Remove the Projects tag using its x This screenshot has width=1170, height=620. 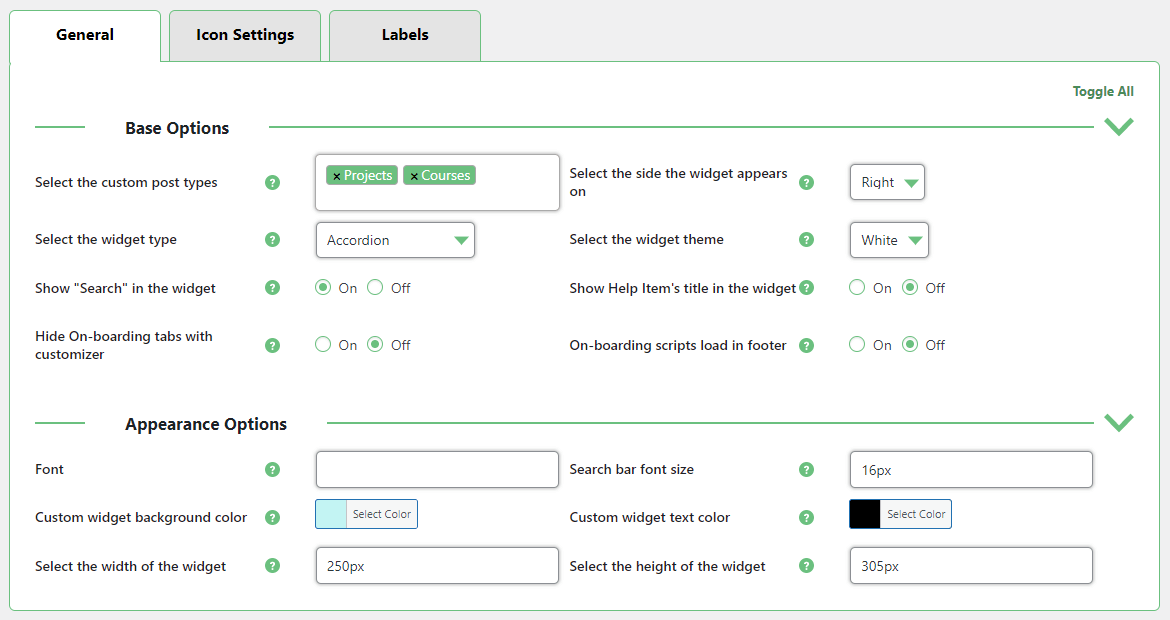pyautogui.click(x=336, y=176)
